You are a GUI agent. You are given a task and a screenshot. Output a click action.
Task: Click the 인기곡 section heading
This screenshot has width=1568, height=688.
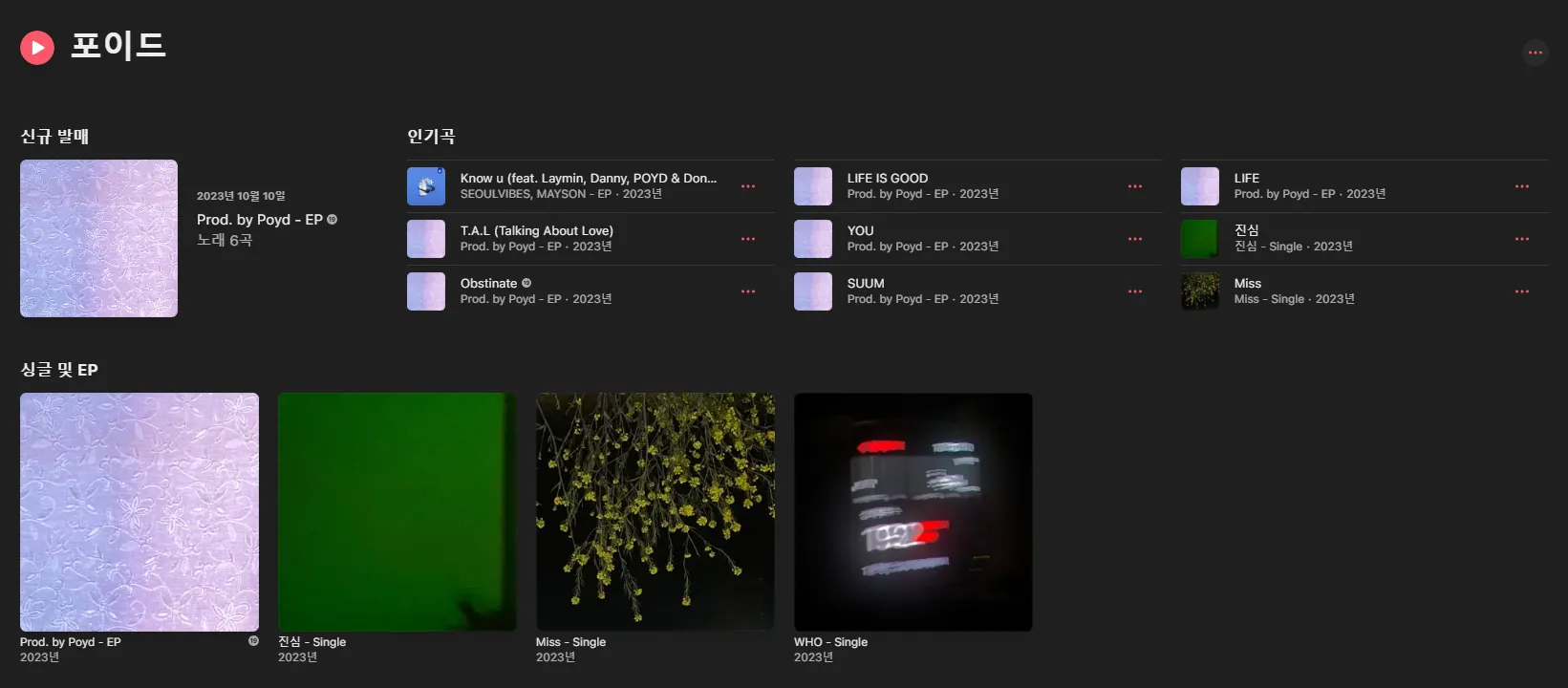(431, 137)
